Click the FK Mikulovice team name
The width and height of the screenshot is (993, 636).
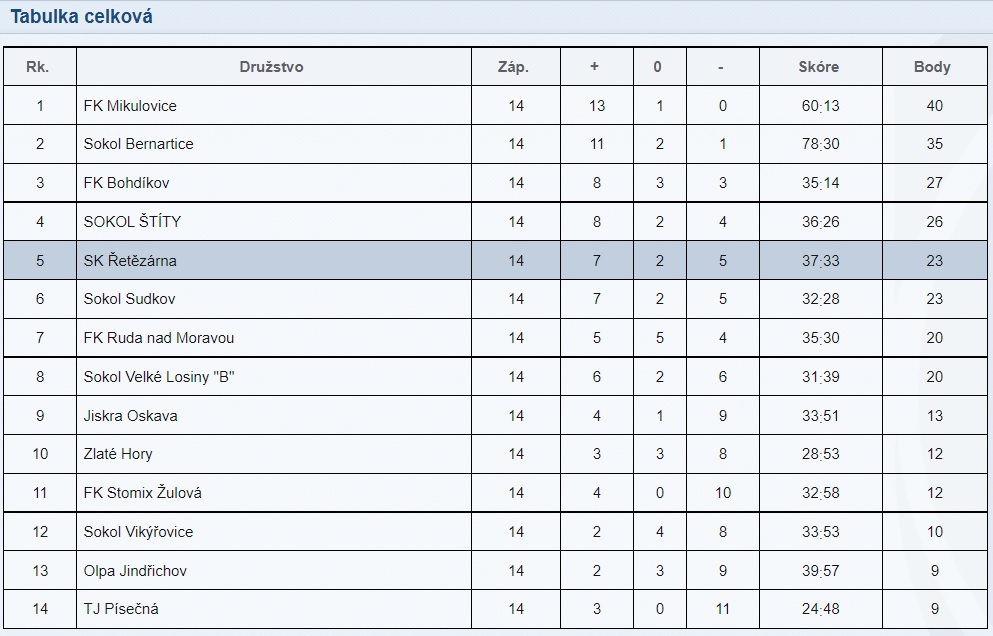(x=130, y=106)
